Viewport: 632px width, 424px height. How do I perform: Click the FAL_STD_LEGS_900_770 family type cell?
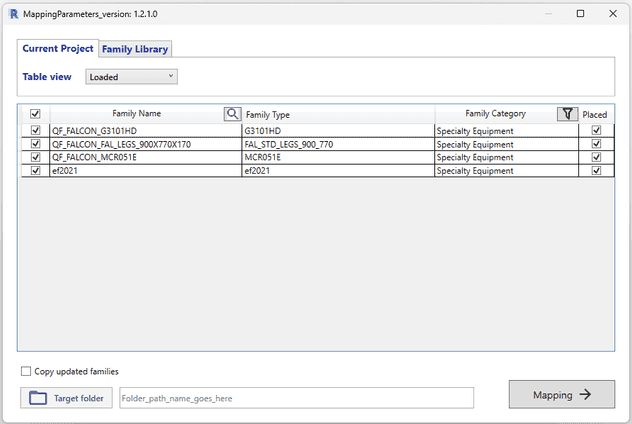point(338,144)
